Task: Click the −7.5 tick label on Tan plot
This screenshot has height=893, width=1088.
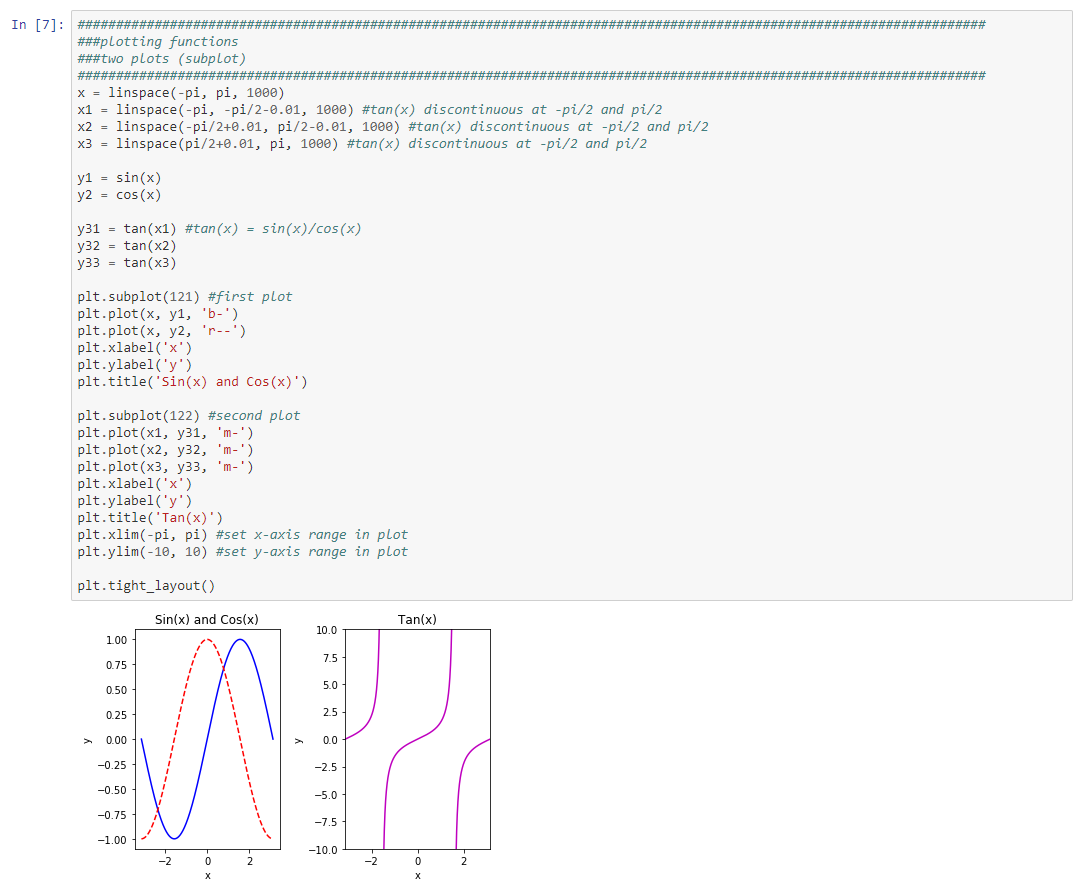Action: point(325,822)
